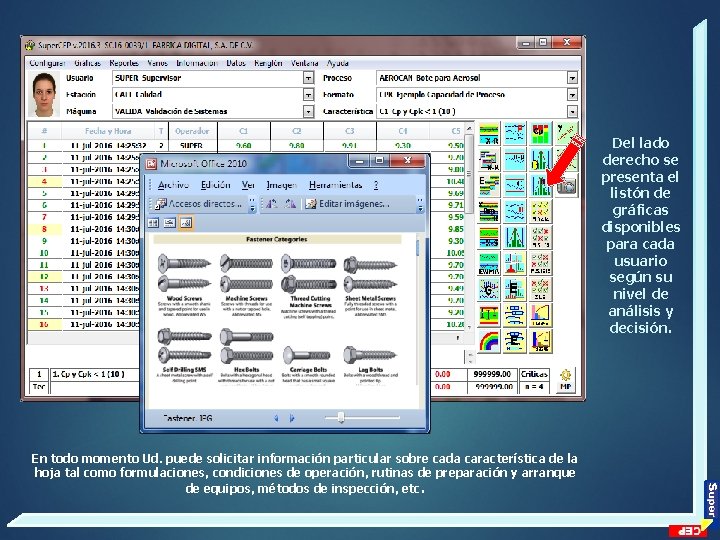The image size is (720, 540).
Task: Open toolbar options after Editar imágenes
Action: click(x=420, y=204)
